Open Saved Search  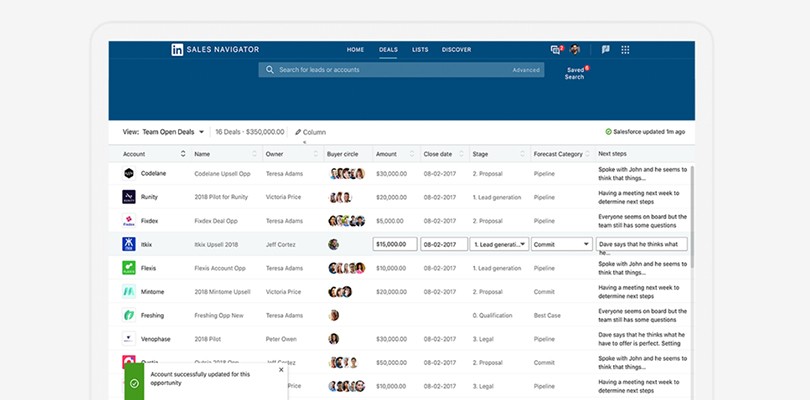[574, 74]
